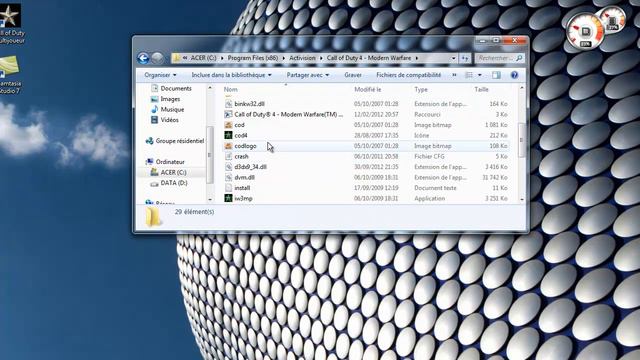This screenshot has width=640, height=360.
Task: Click the install text document icon
Action: pyautogui.click(x=229, y=188)
